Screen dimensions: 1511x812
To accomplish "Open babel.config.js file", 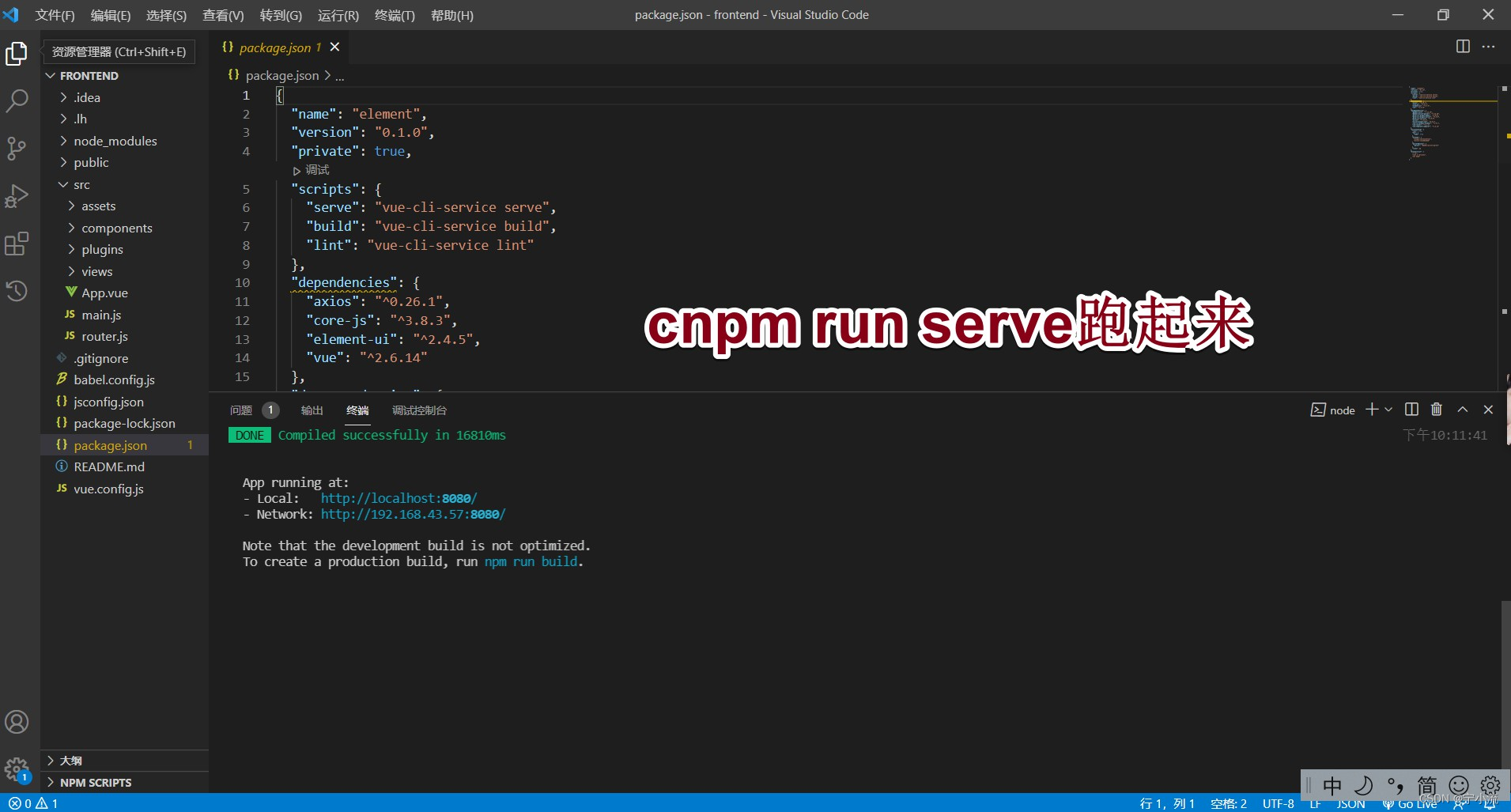I will tap(125, 380).
